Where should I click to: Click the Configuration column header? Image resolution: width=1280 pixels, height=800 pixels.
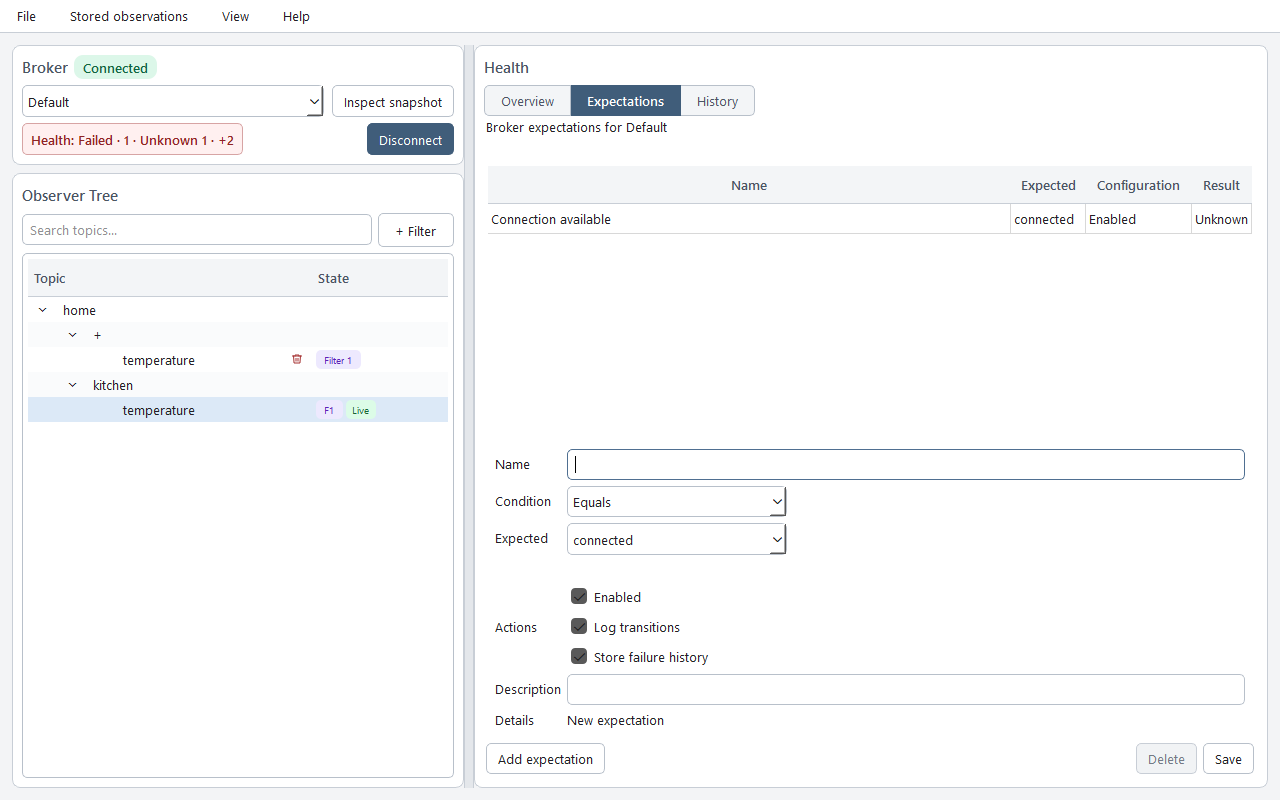pos(1138,185)
